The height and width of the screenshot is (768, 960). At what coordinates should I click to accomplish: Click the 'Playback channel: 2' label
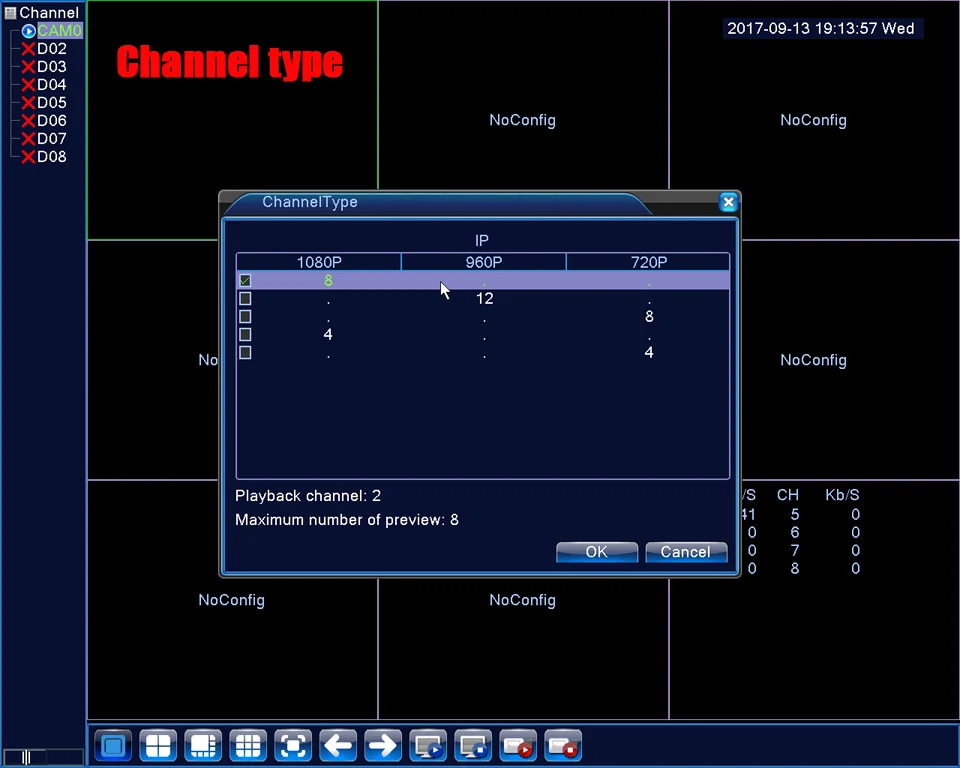(x=308, y=495)
